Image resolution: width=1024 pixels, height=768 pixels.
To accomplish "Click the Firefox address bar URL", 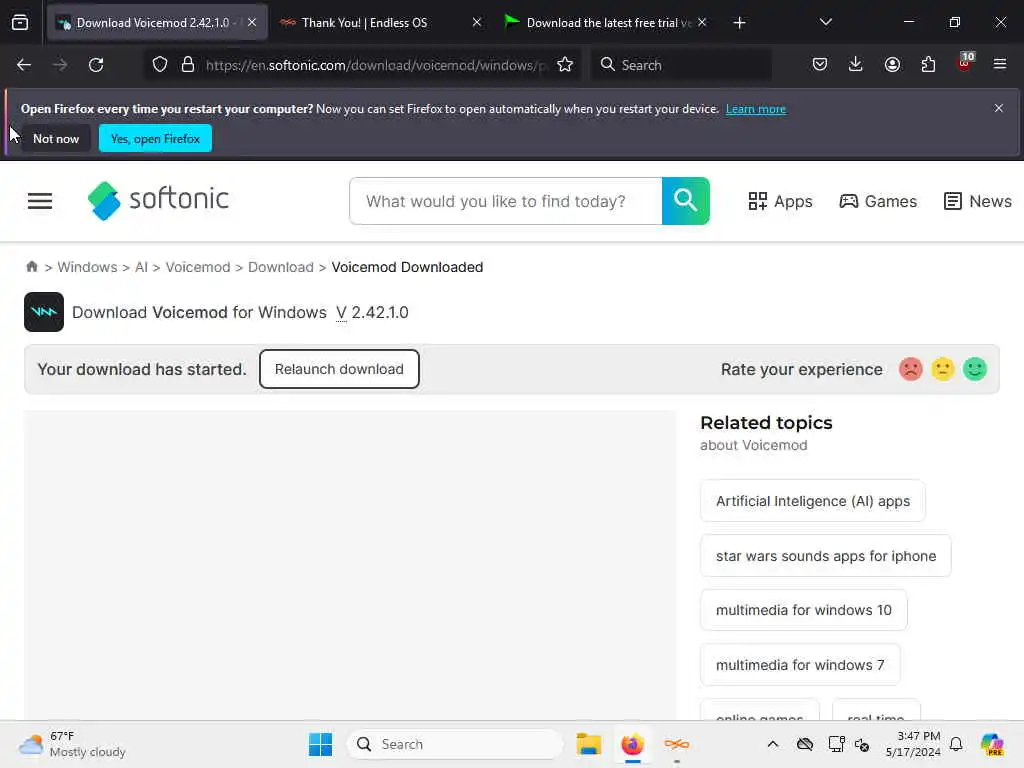I will tap(376, 65).
